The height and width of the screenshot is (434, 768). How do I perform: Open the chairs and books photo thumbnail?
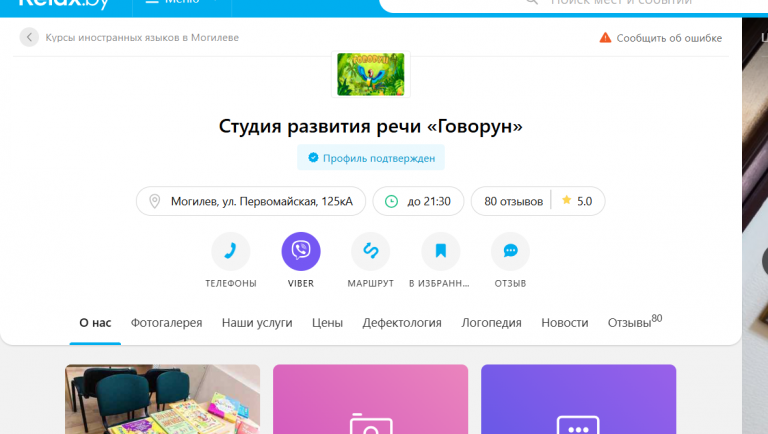pos(163,399)
